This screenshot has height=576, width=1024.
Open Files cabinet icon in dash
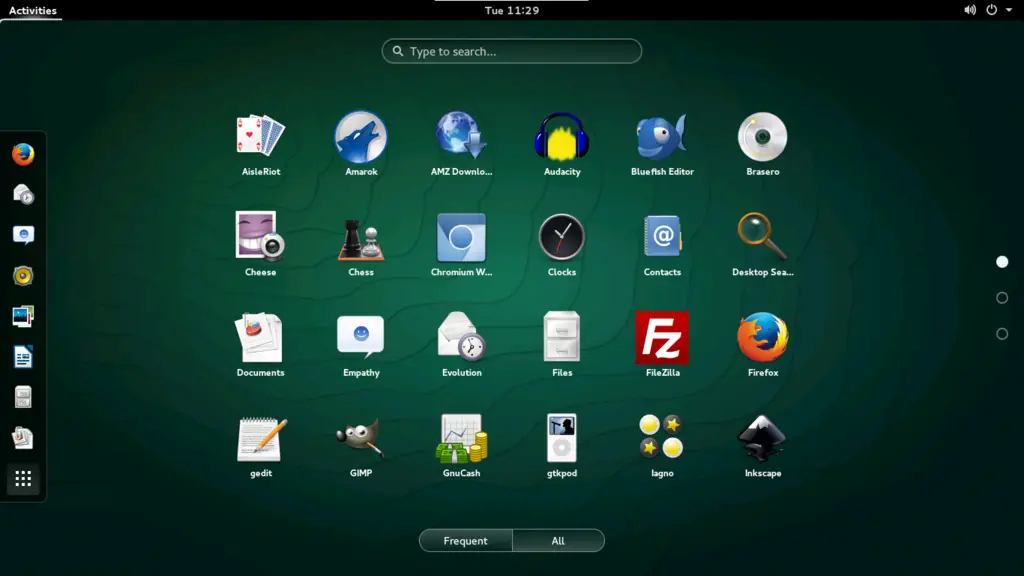(x=23, y=397)
